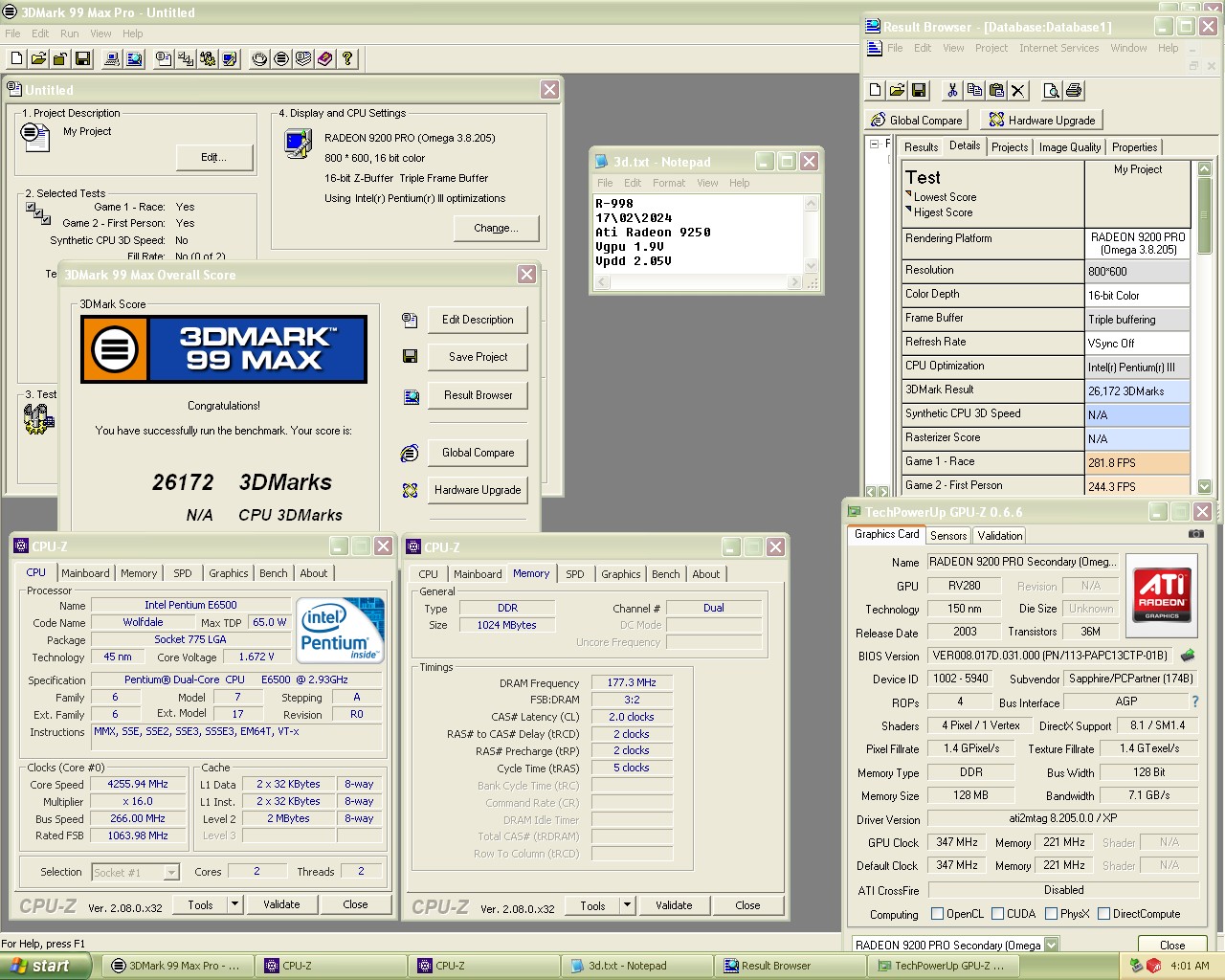
Task: Toggle PhysX checkbox in GPU-Z
Action: [x=1052, y=914]
